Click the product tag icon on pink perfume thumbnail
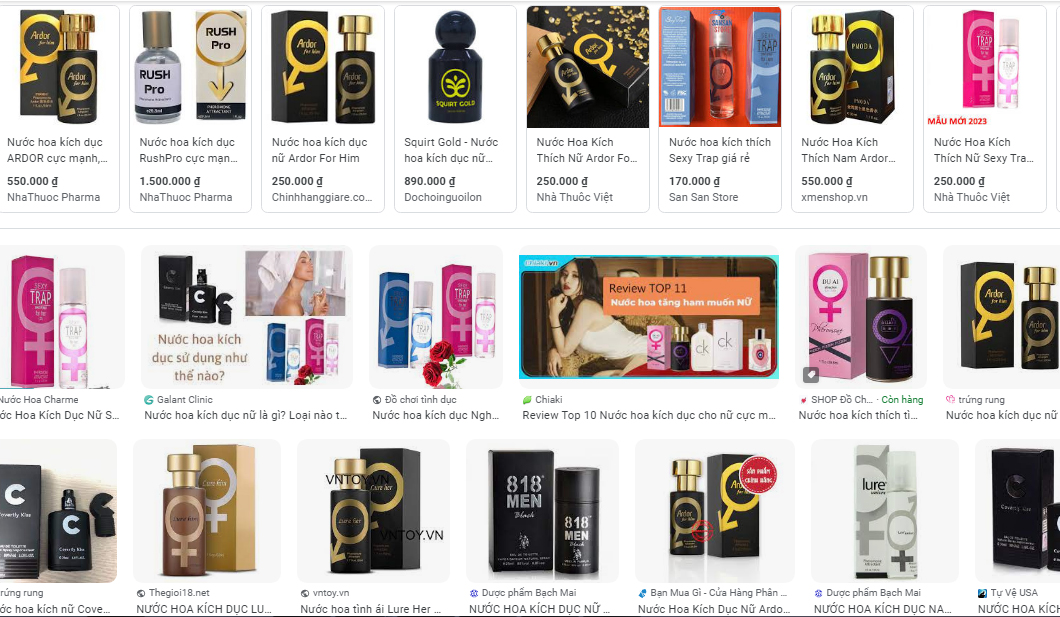Screen dimensions: 1060x617 (811, 374)
